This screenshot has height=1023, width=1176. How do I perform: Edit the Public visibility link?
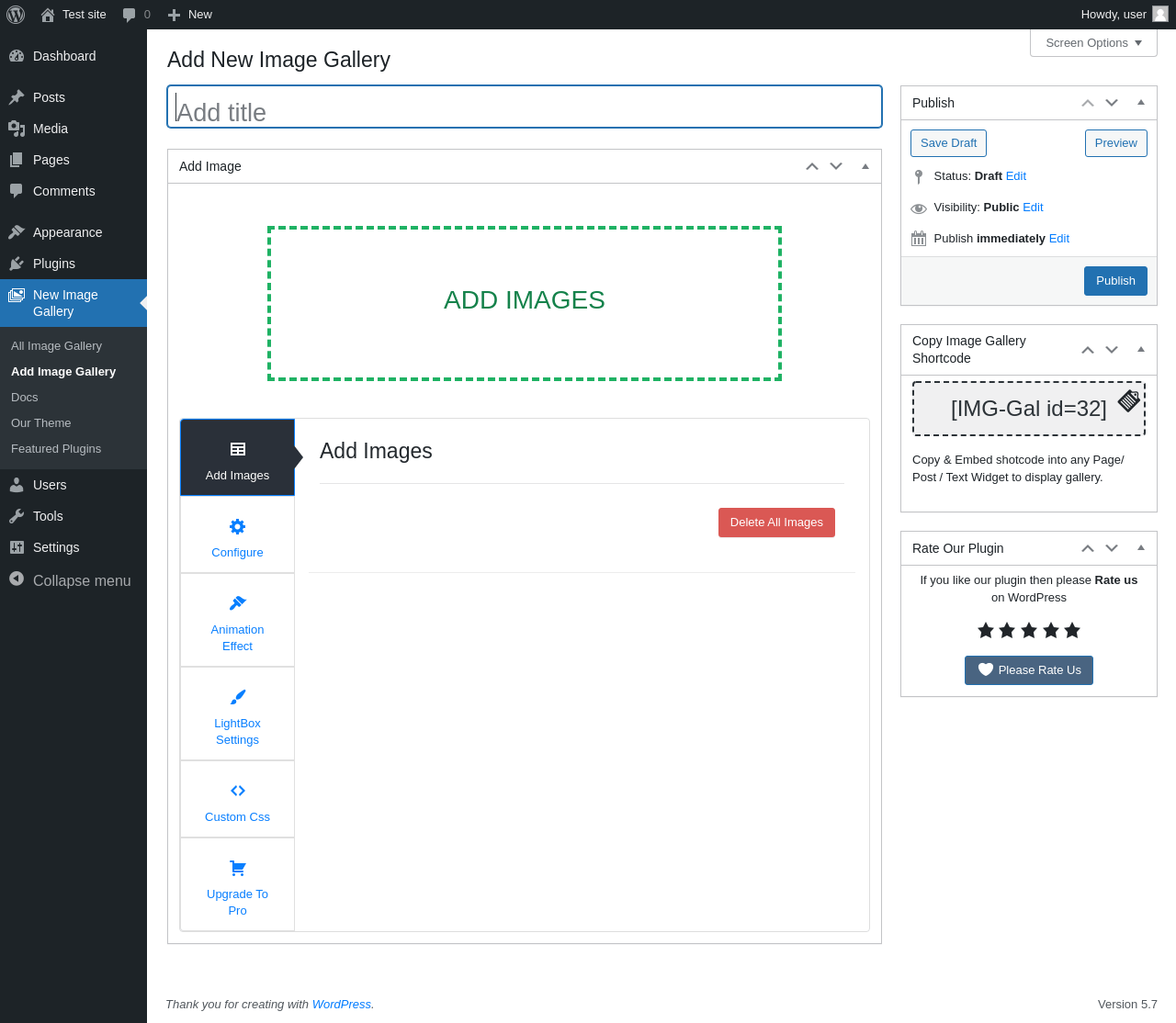[1033, 208]
